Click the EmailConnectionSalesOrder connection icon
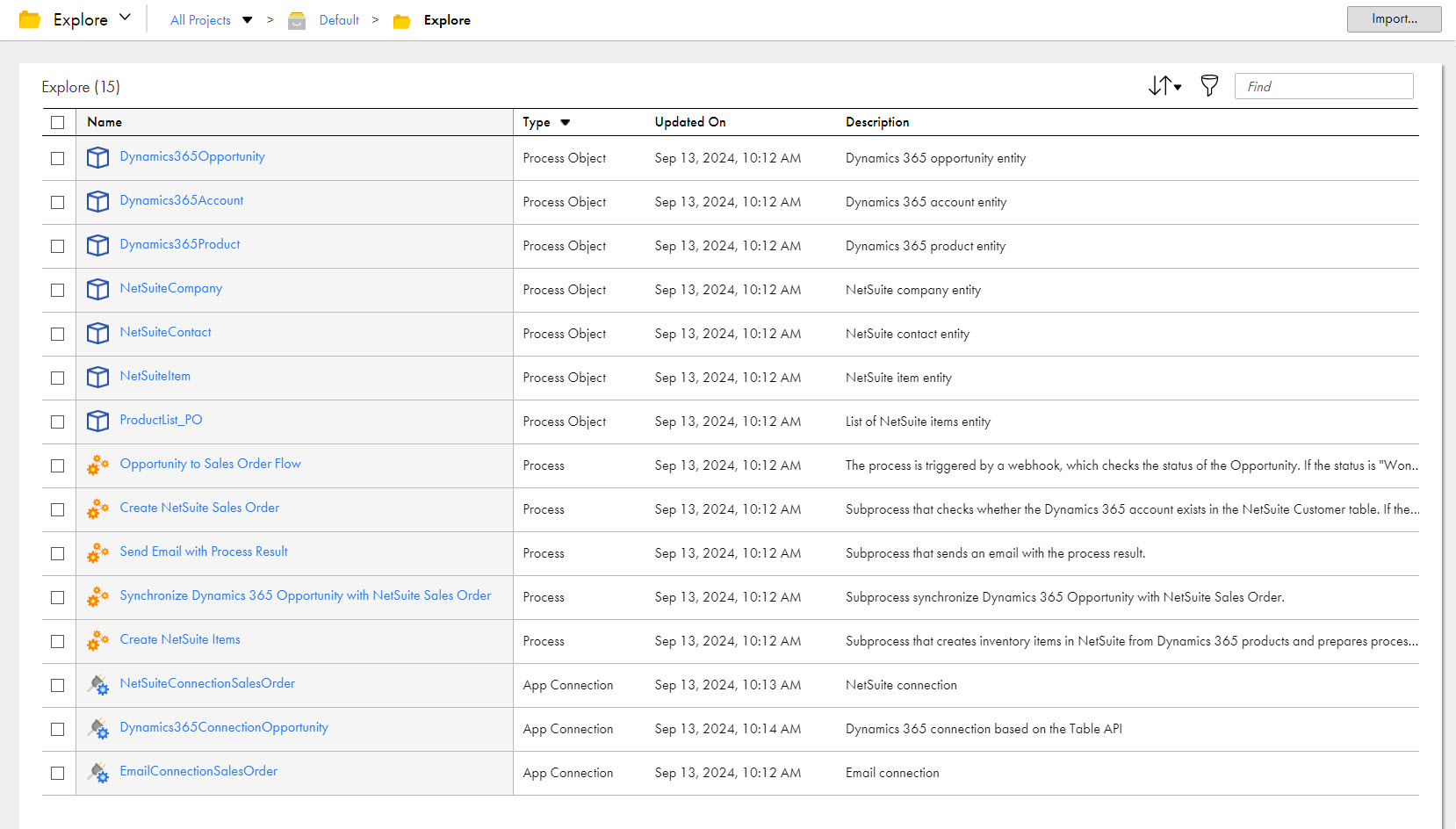The width and height of the screenshot is (1456, 829). point(97,773)
